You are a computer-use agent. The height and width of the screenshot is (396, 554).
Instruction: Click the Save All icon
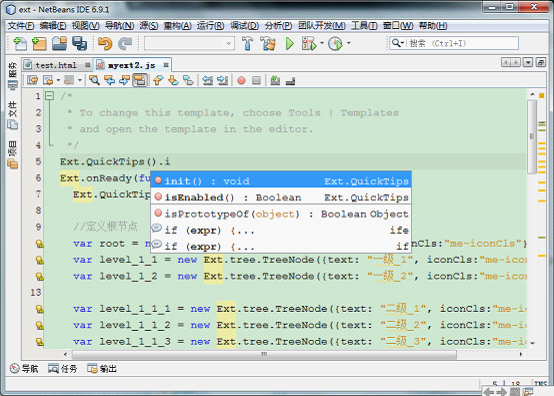79,43
